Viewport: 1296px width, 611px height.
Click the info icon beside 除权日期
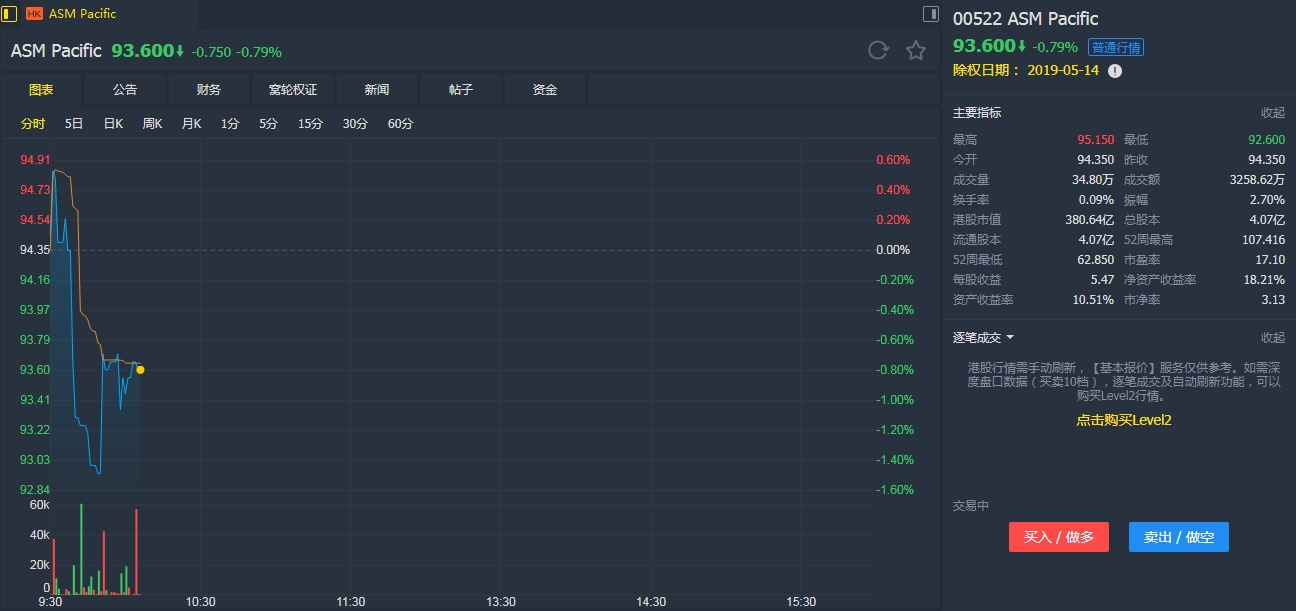1115,71
